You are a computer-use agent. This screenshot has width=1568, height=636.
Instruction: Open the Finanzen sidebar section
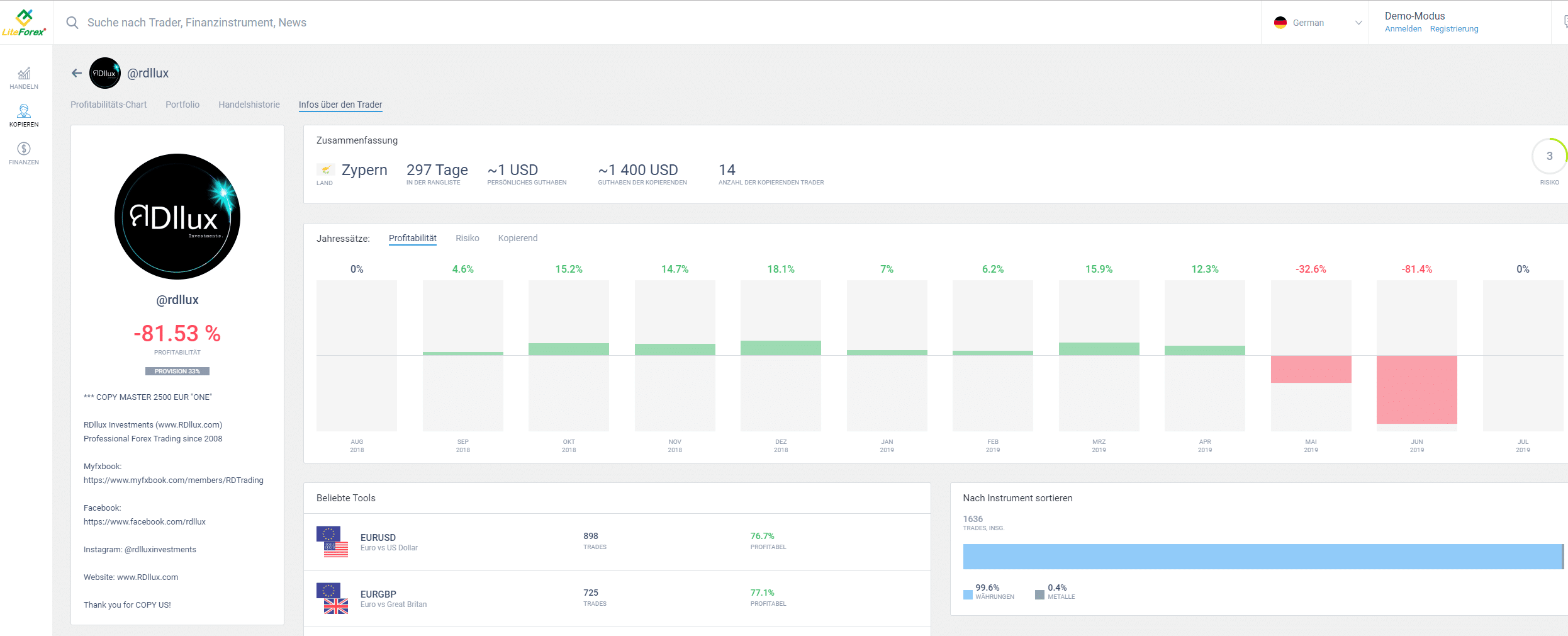tap(24, 154)
